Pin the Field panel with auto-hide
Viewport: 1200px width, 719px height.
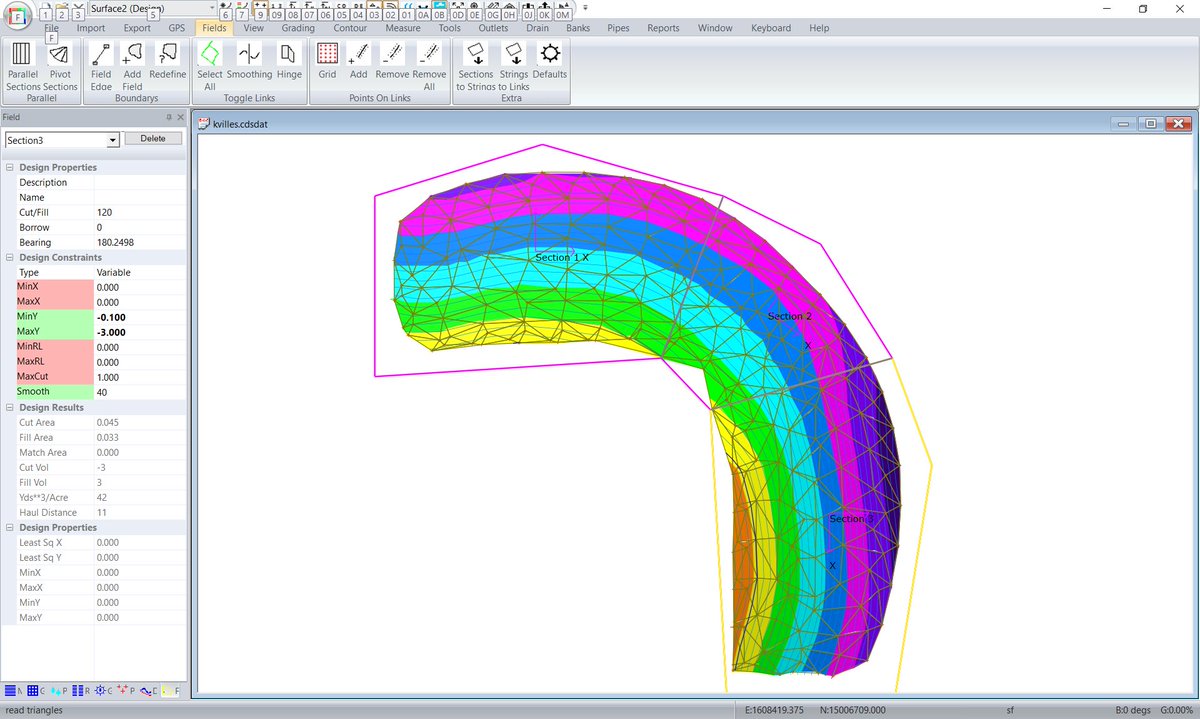169,117
